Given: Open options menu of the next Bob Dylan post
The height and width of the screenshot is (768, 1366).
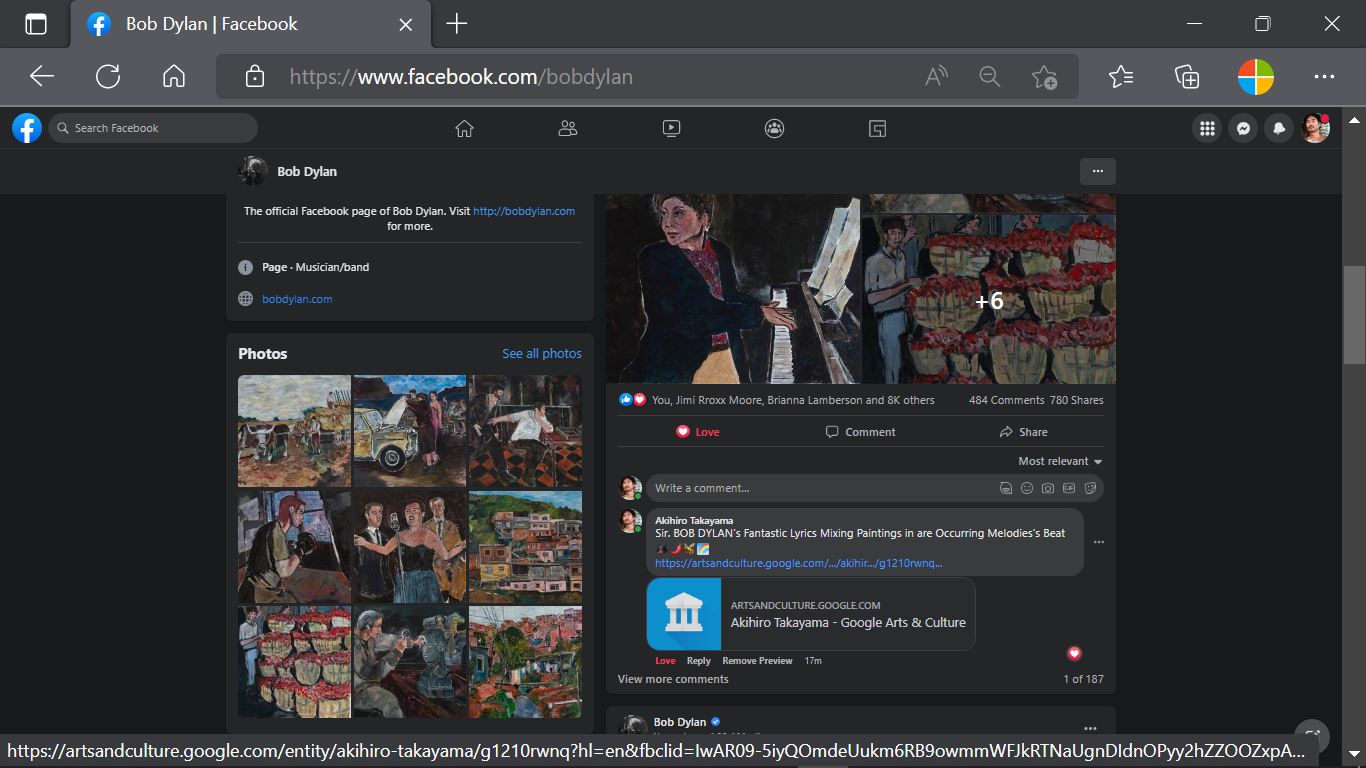Looking at the screenshot, I should point(1090,728).
